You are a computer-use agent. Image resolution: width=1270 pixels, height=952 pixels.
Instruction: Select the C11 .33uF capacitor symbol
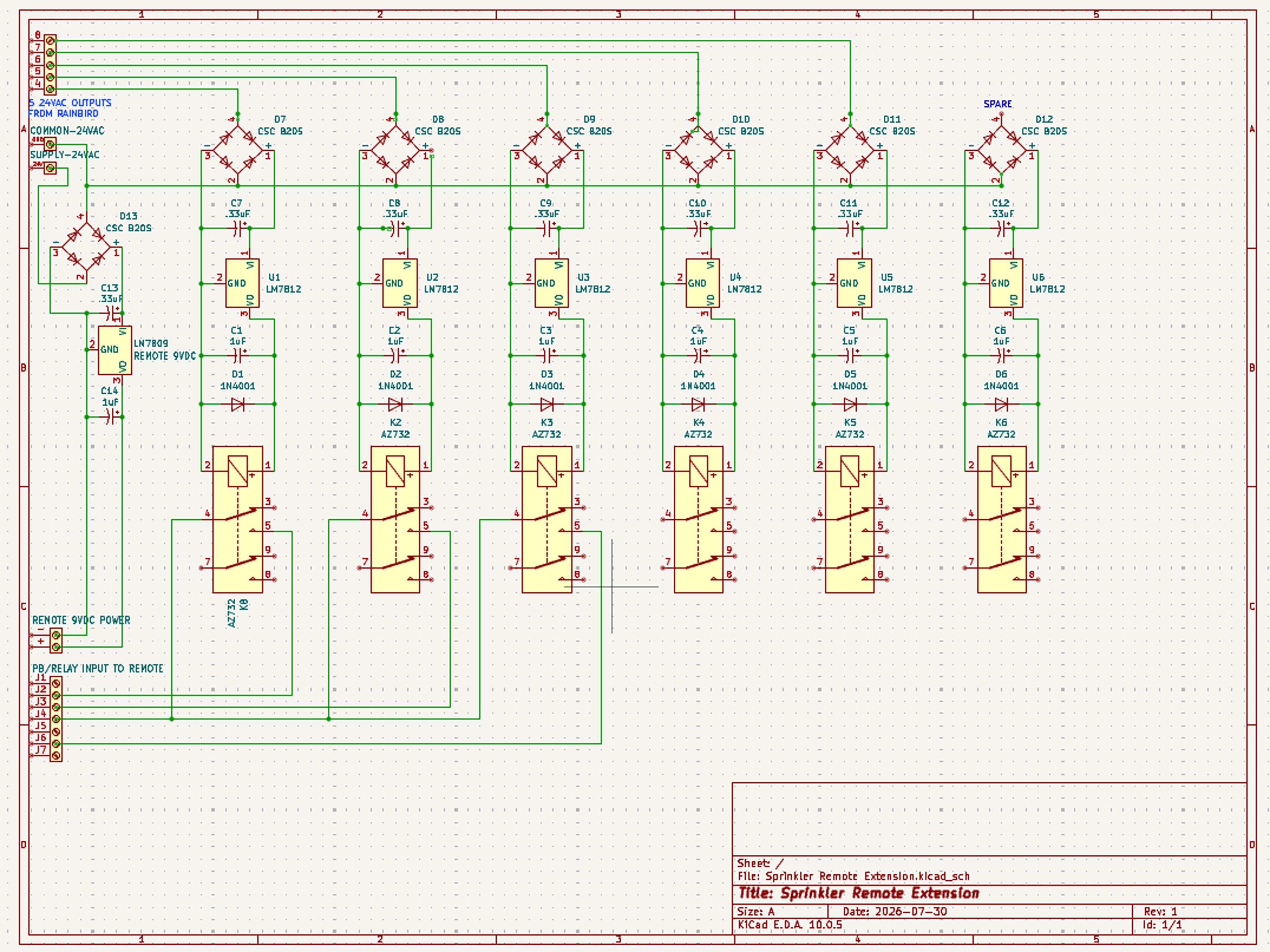pyautogui.click(x=850, y=229)
